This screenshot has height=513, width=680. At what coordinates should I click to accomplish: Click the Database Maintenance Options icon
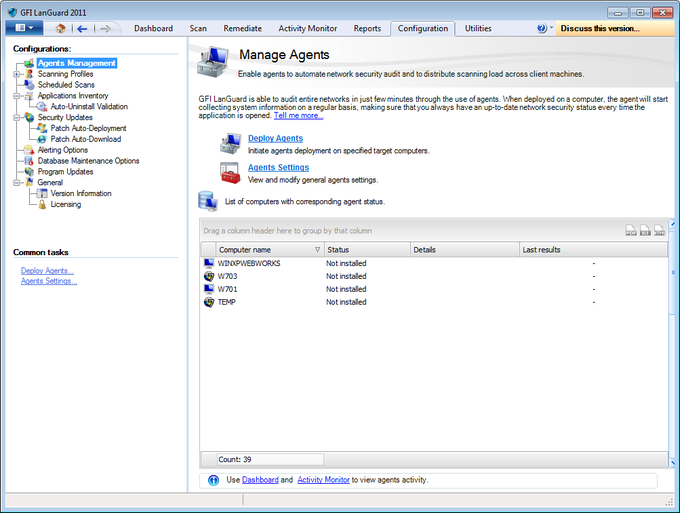pyautogui.click(x=29, y=161)
